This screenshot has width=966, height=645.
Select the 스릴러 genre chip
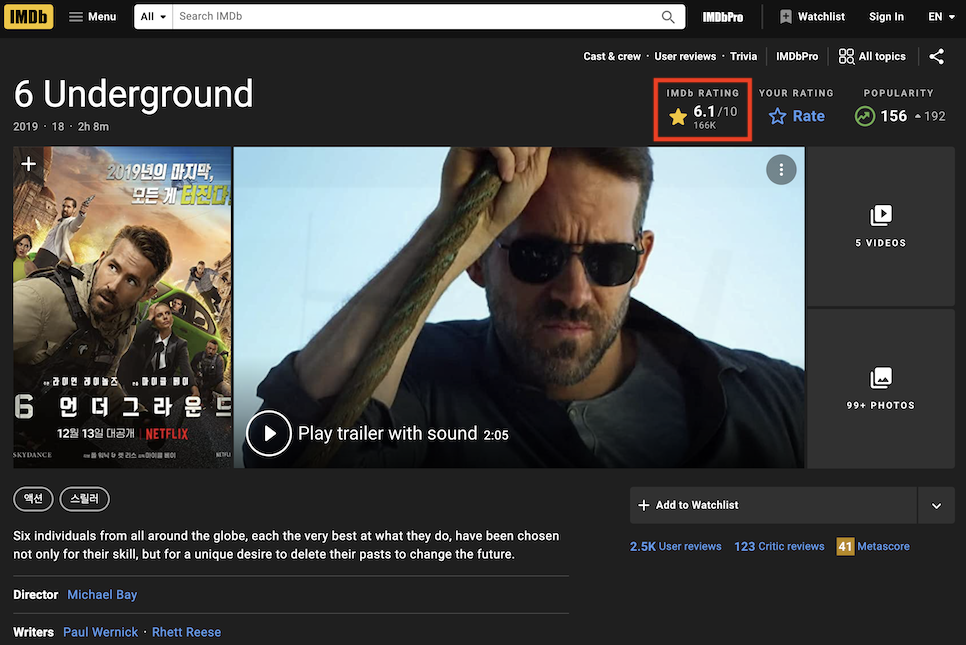[84, 498]
